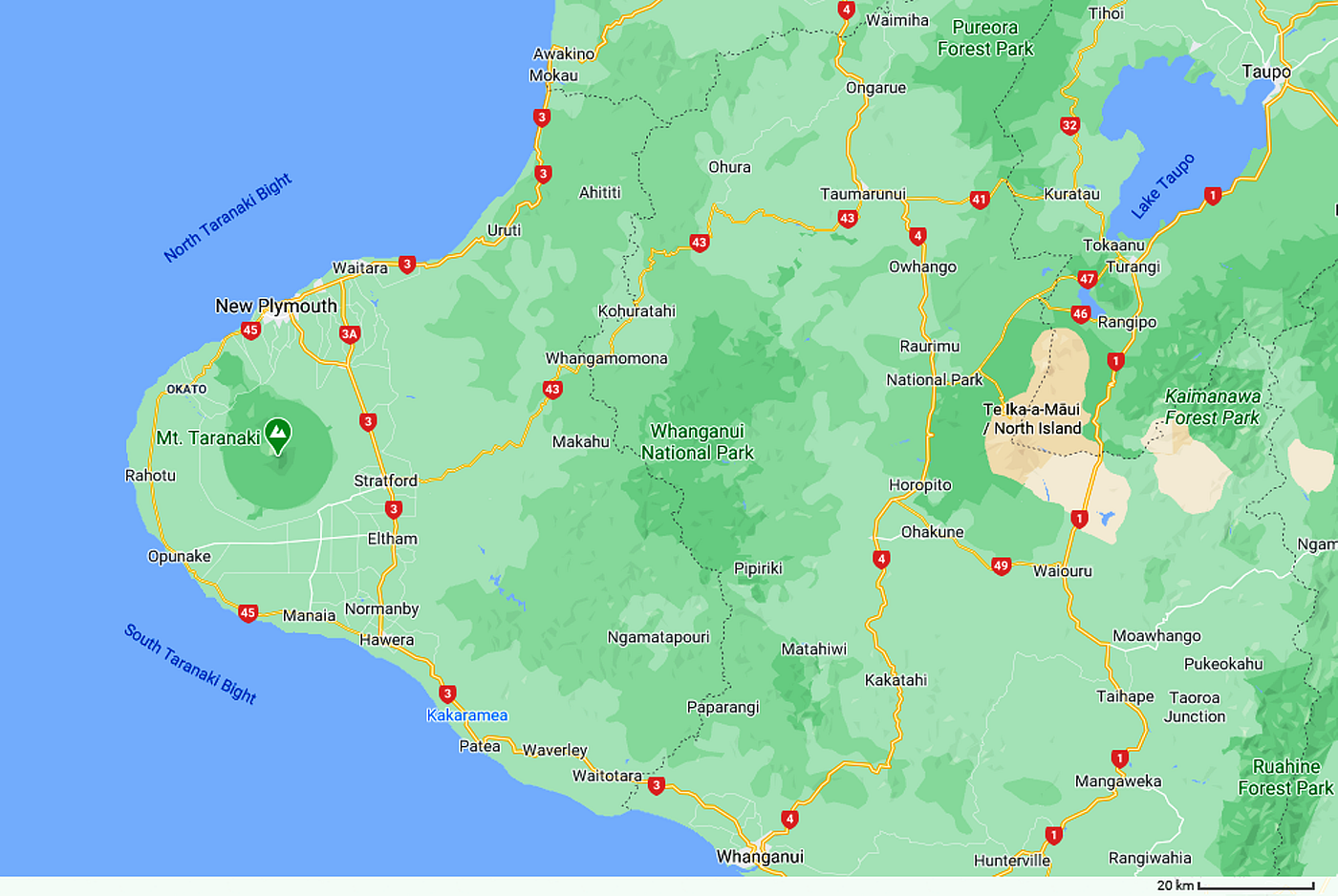Viewport: 1338px width, 896px height.
Task: Click the North Taranaki Bight label
Action: [227, 218]
